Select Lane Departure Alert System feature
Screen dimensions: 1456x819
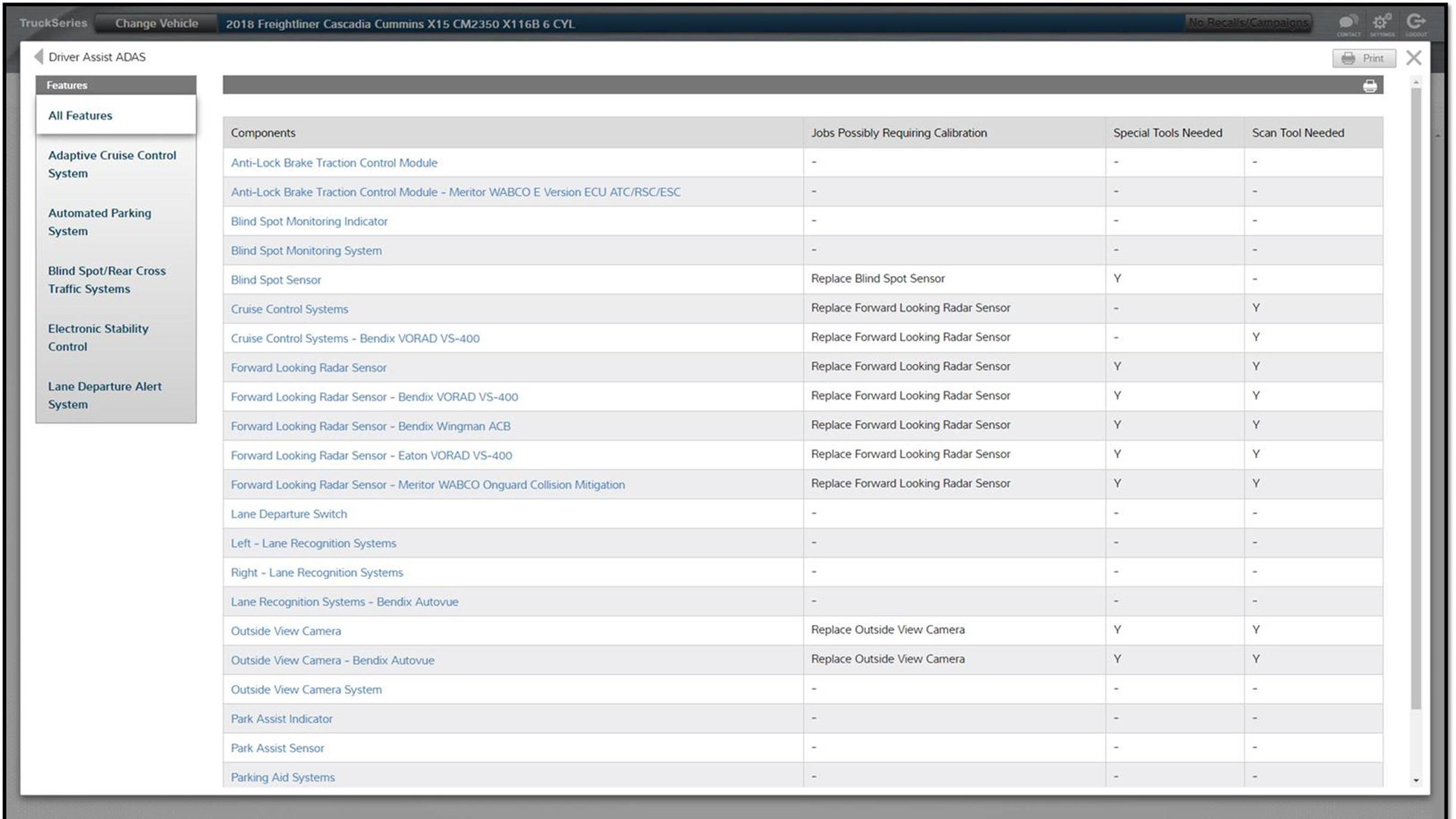105,395
